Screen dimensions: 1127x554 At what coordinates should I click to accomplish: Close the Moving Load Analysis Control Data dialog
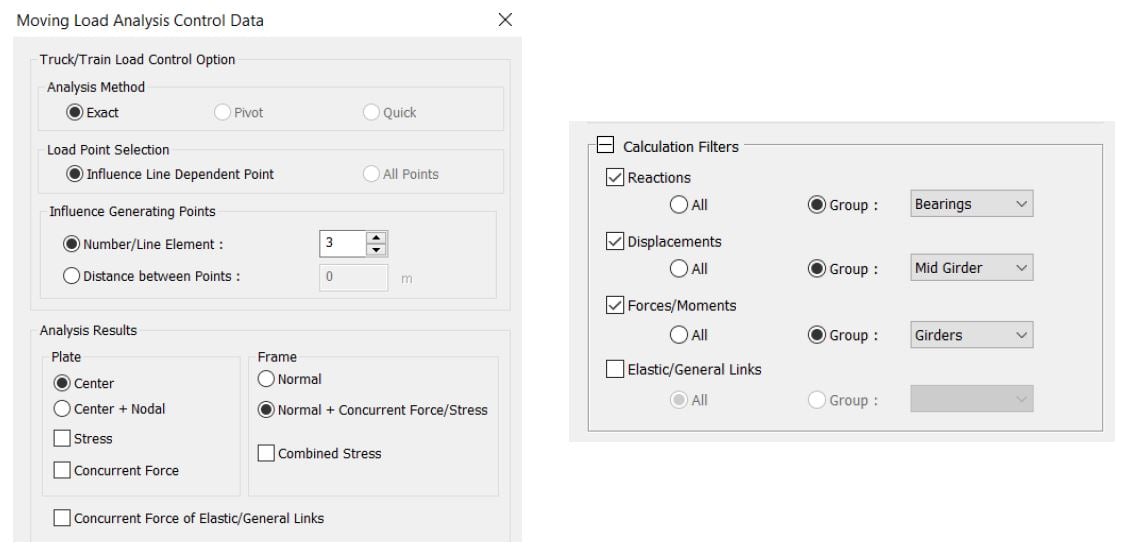click(x=505, y=20)
